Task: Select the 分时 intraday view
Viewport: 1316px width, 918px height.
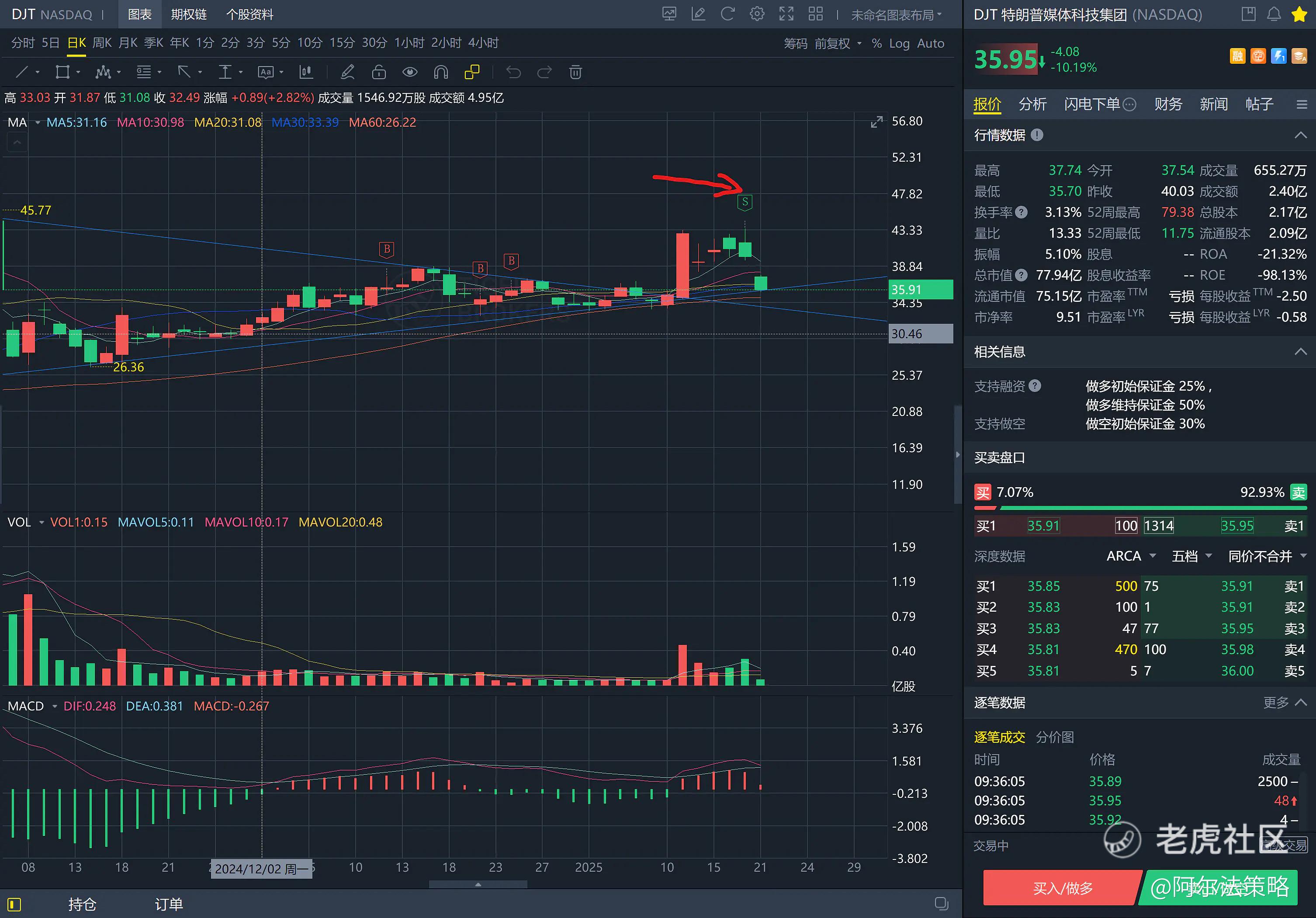Action: pyautogui.click(x=23, y=43)
